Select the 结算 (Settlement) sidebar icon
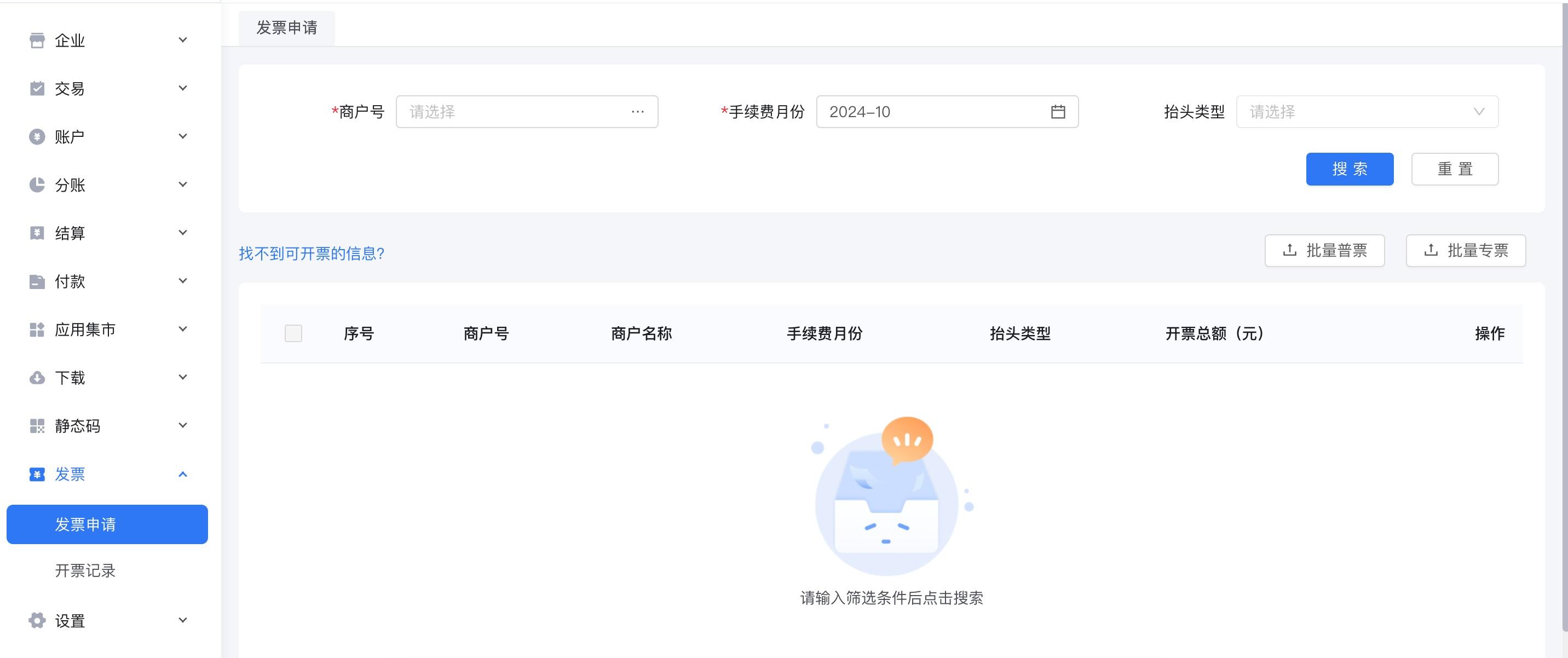This screenshot has width=1568, height=658. pos(37,233)
